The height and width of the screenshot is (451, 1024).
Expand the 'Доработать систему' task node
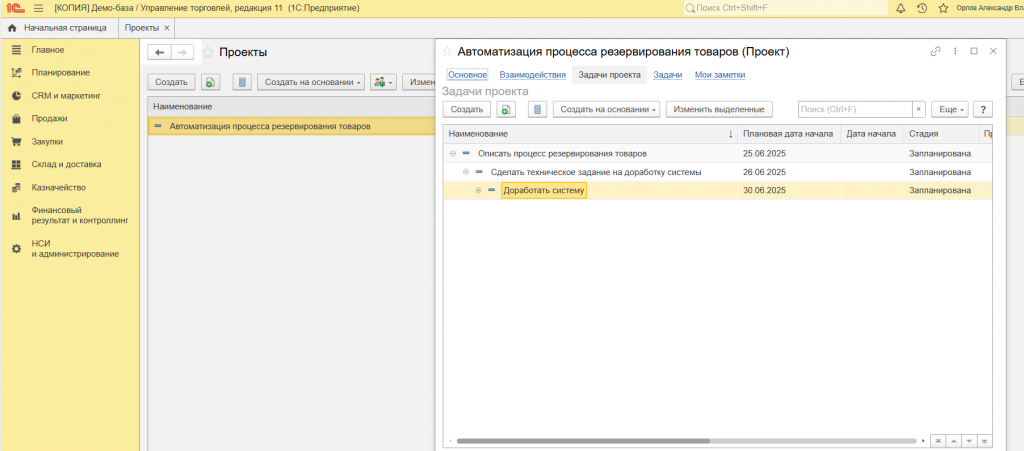pyautogui.click(x=478, y=190)
